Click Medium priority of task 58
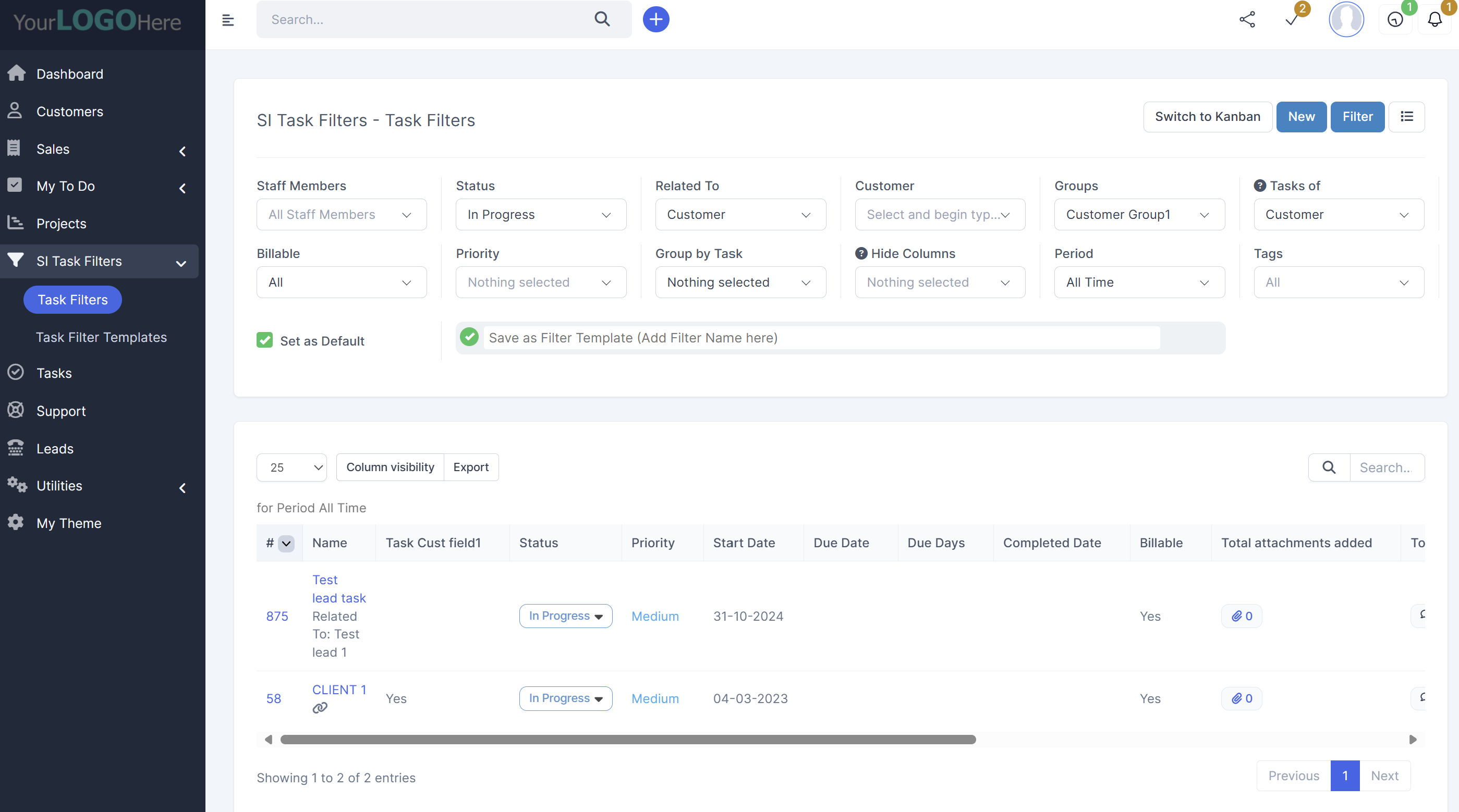Screen dimensions: 1459x812 click(x=655, y=698)
